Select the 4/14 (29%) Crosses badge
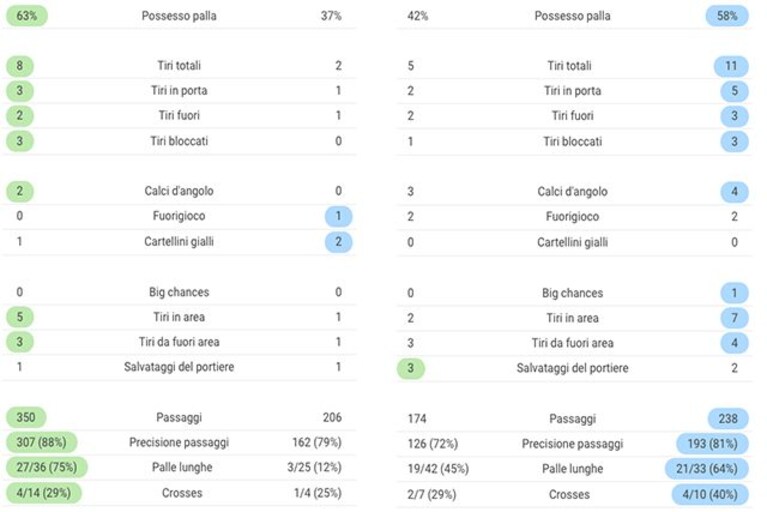This screenshot has height=512, width=767. click(x=44, y=492)
